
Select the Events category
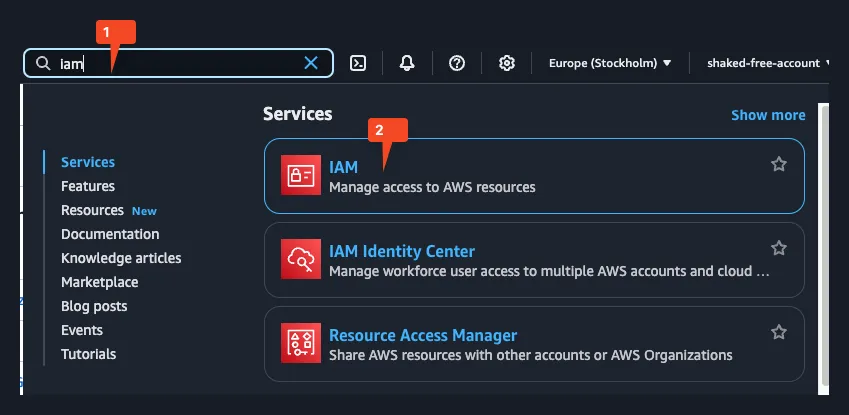pos(82,330)
